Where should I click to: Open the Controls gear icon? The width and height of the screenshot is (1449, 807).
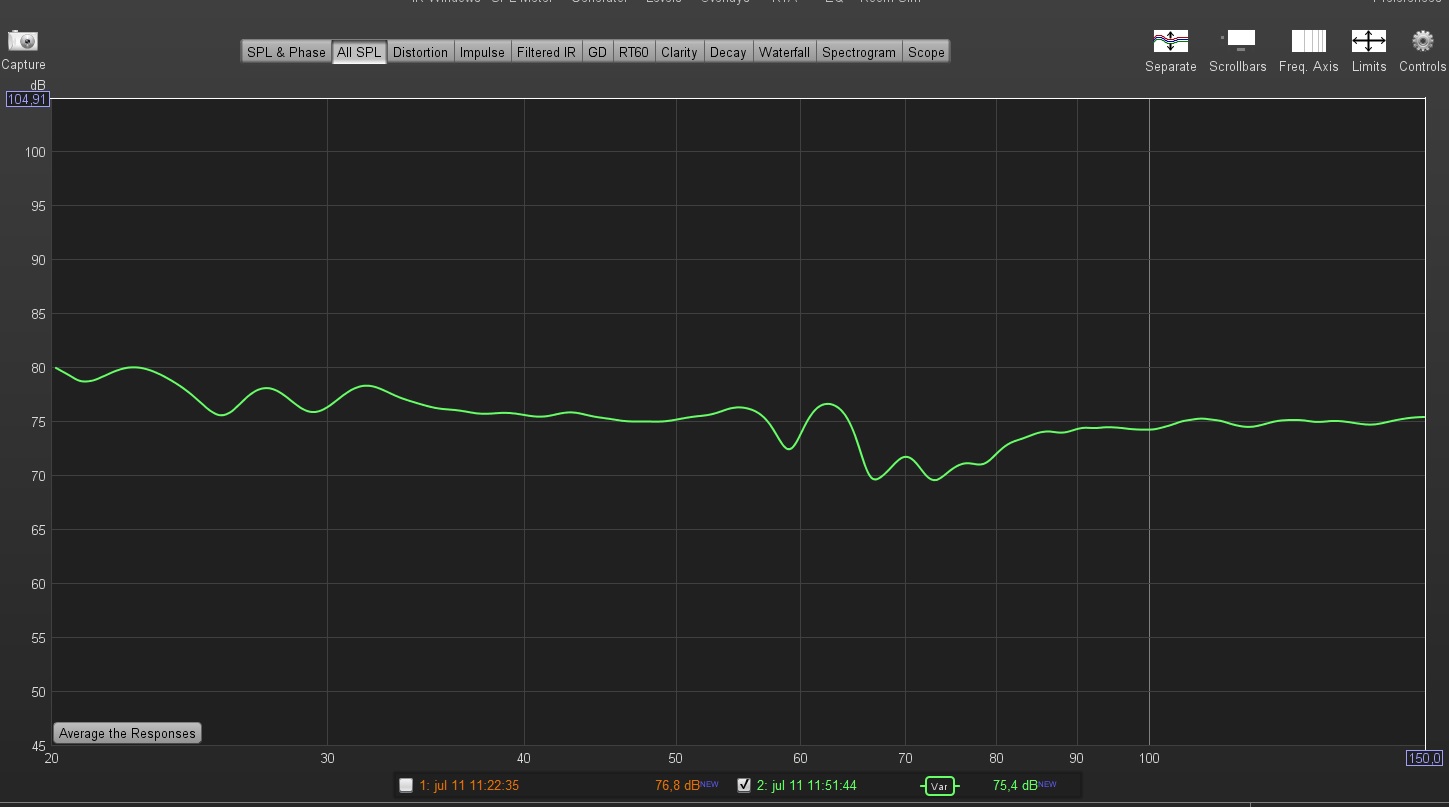(1422, 41)
